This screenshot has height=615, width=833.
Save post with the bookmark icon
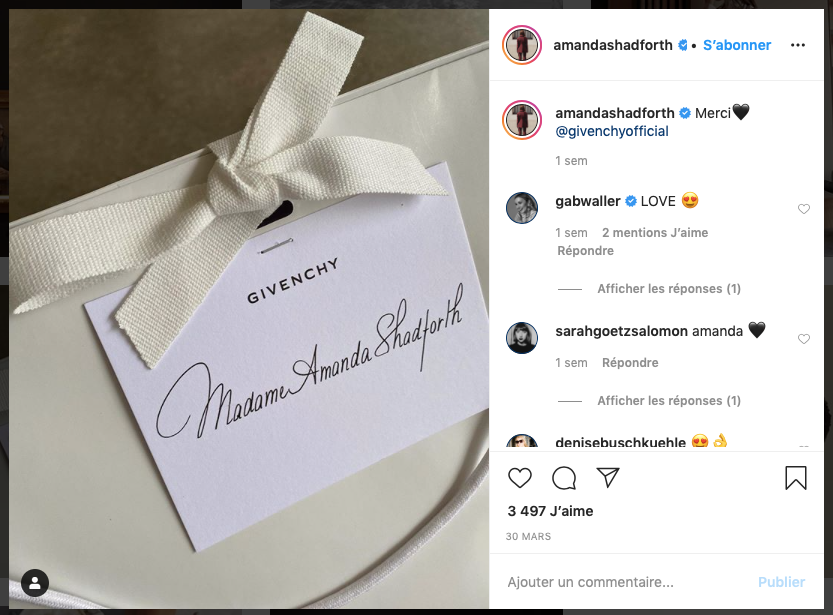coord(795,477)
